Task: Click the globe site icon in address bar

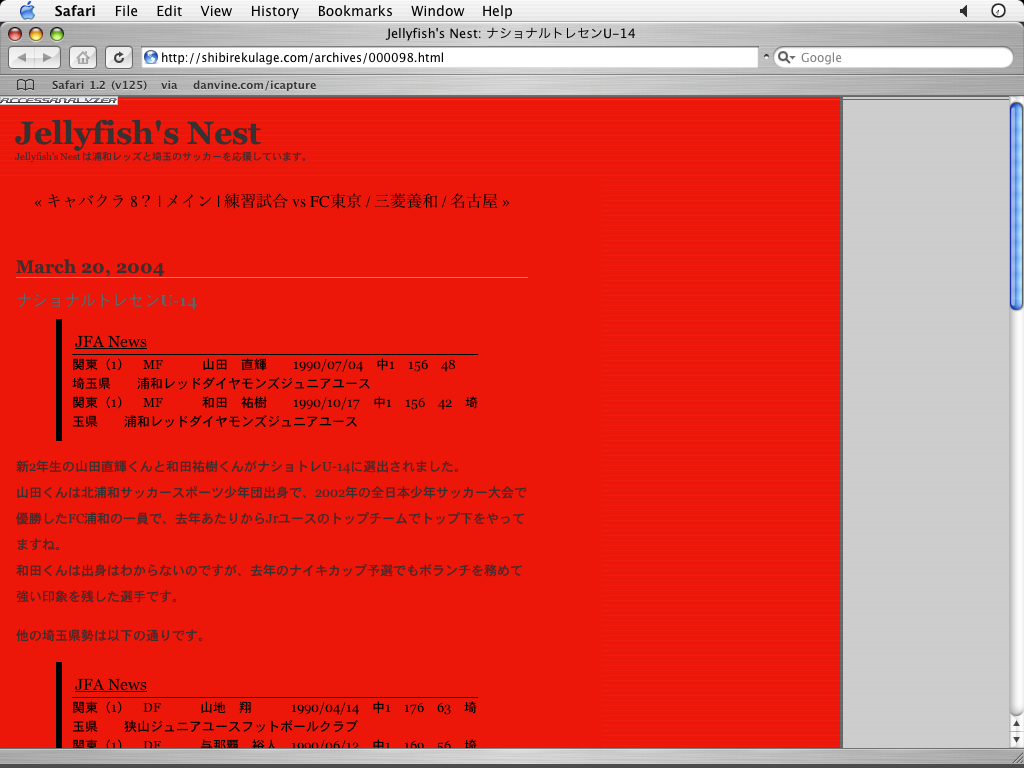Action: [151, 57]
